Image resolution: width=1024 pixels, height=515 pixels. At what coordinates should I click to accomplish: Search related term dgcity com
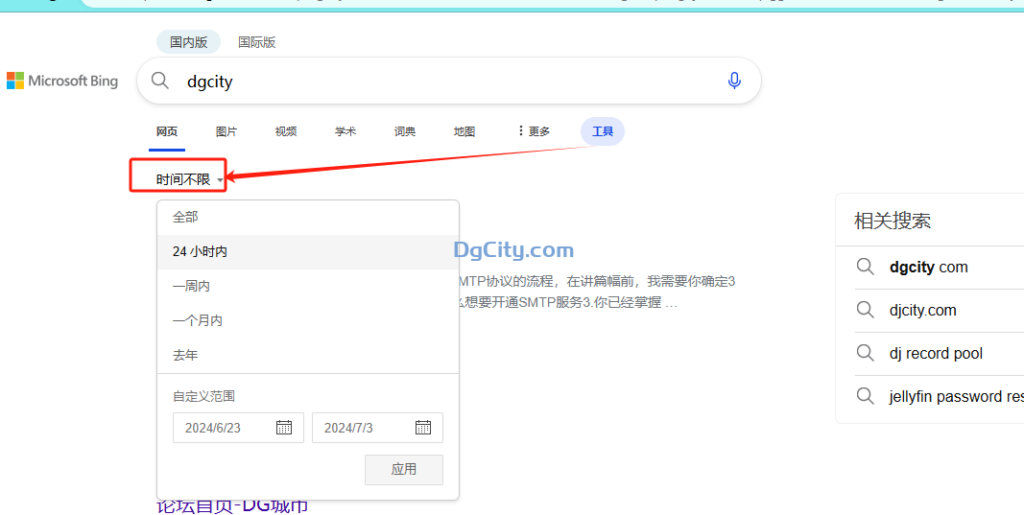pyautogui.click(x=928, y=267)
